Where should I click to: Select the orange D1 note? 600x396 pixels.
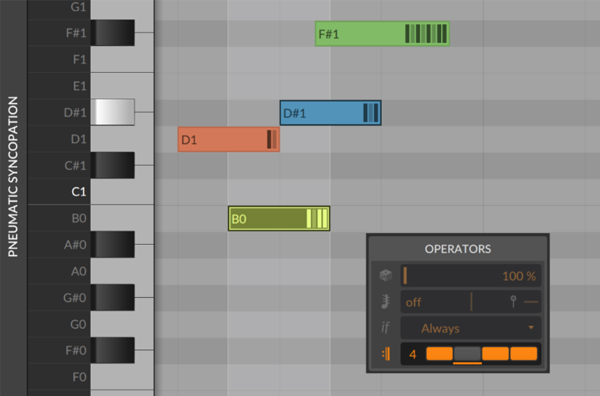[x=228, y=140]
